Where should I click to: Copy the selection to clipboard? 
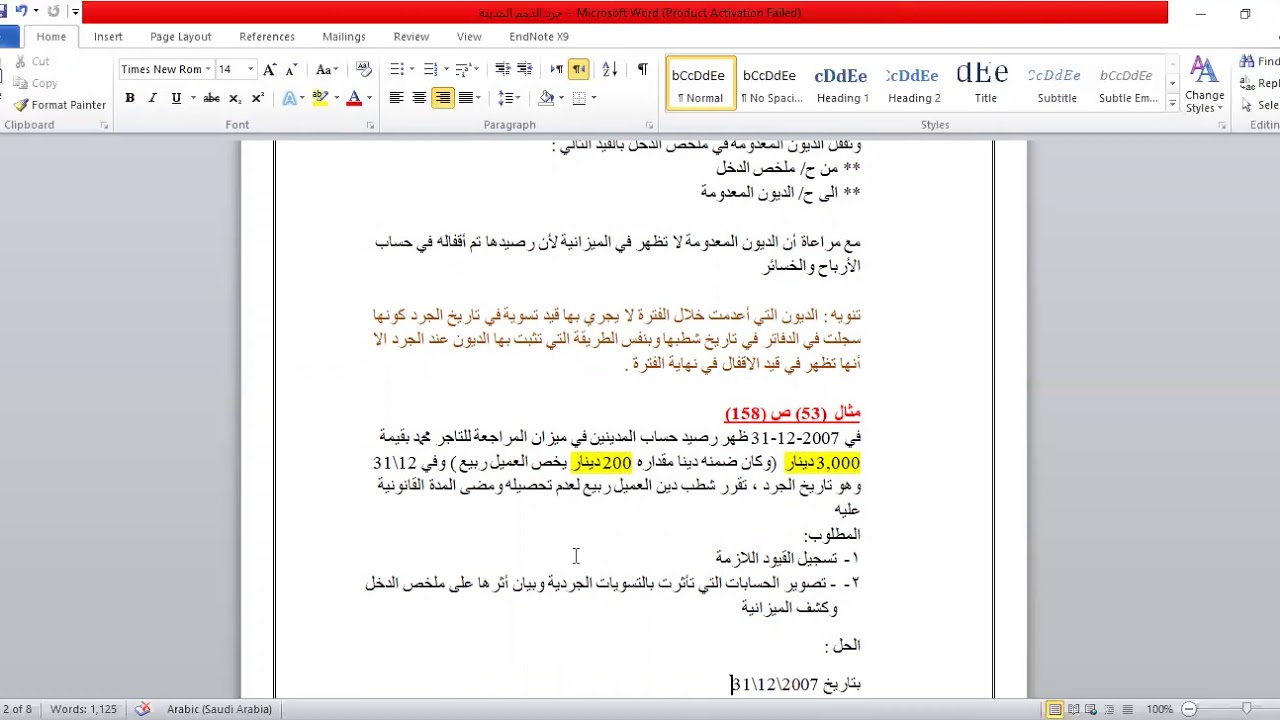click(36, 84)
